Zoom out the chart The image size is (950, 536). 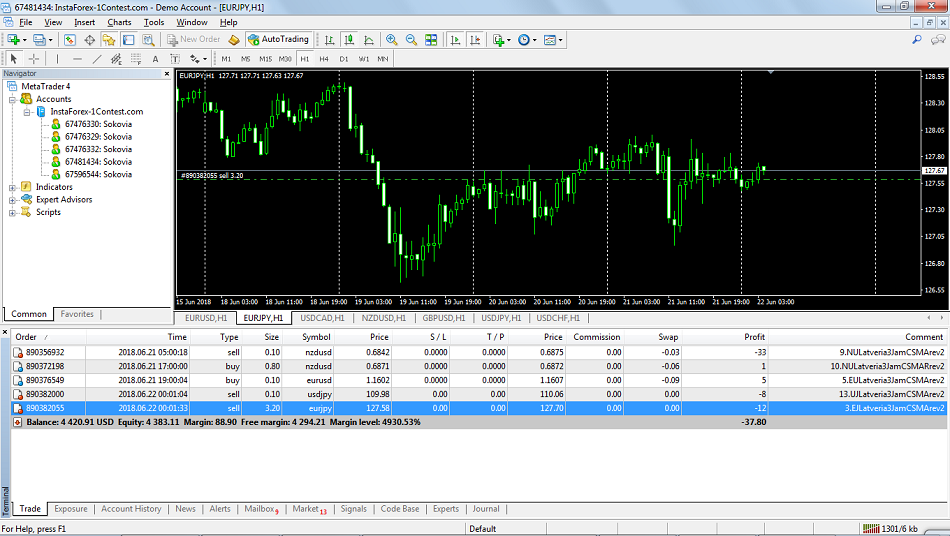(x=411, y=40)
